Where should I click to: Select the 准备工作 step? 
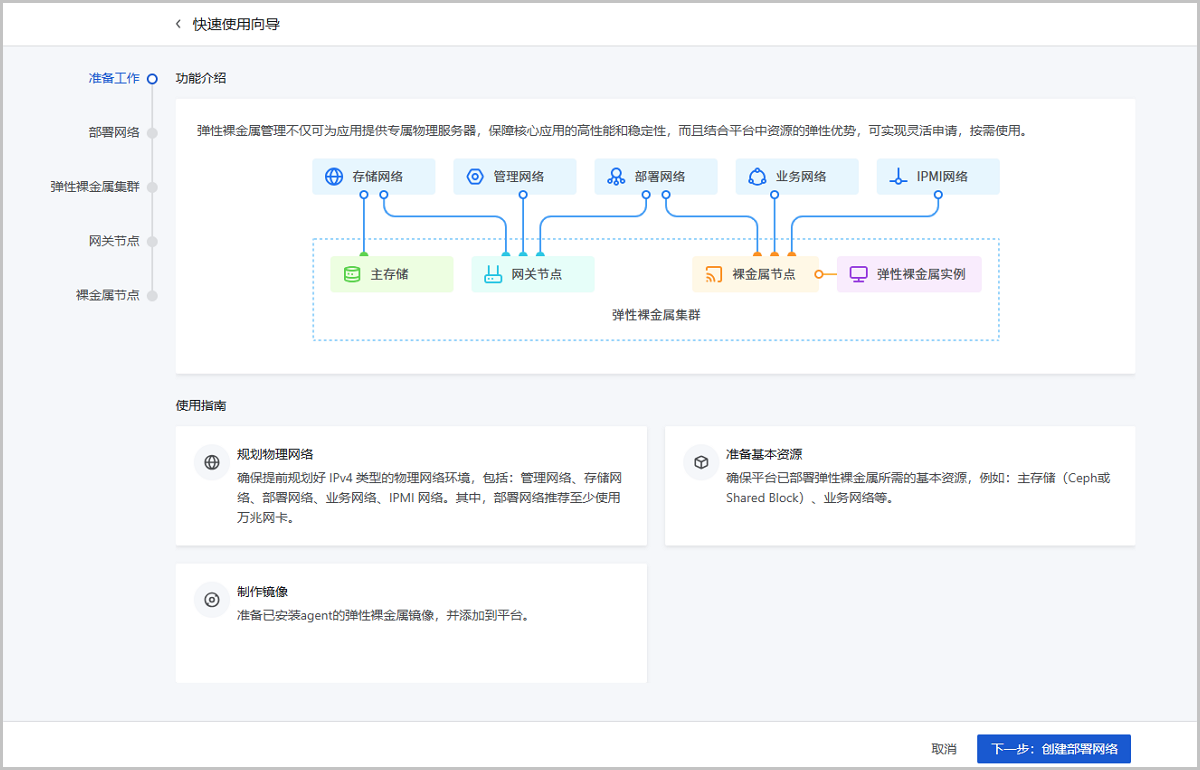114,78
